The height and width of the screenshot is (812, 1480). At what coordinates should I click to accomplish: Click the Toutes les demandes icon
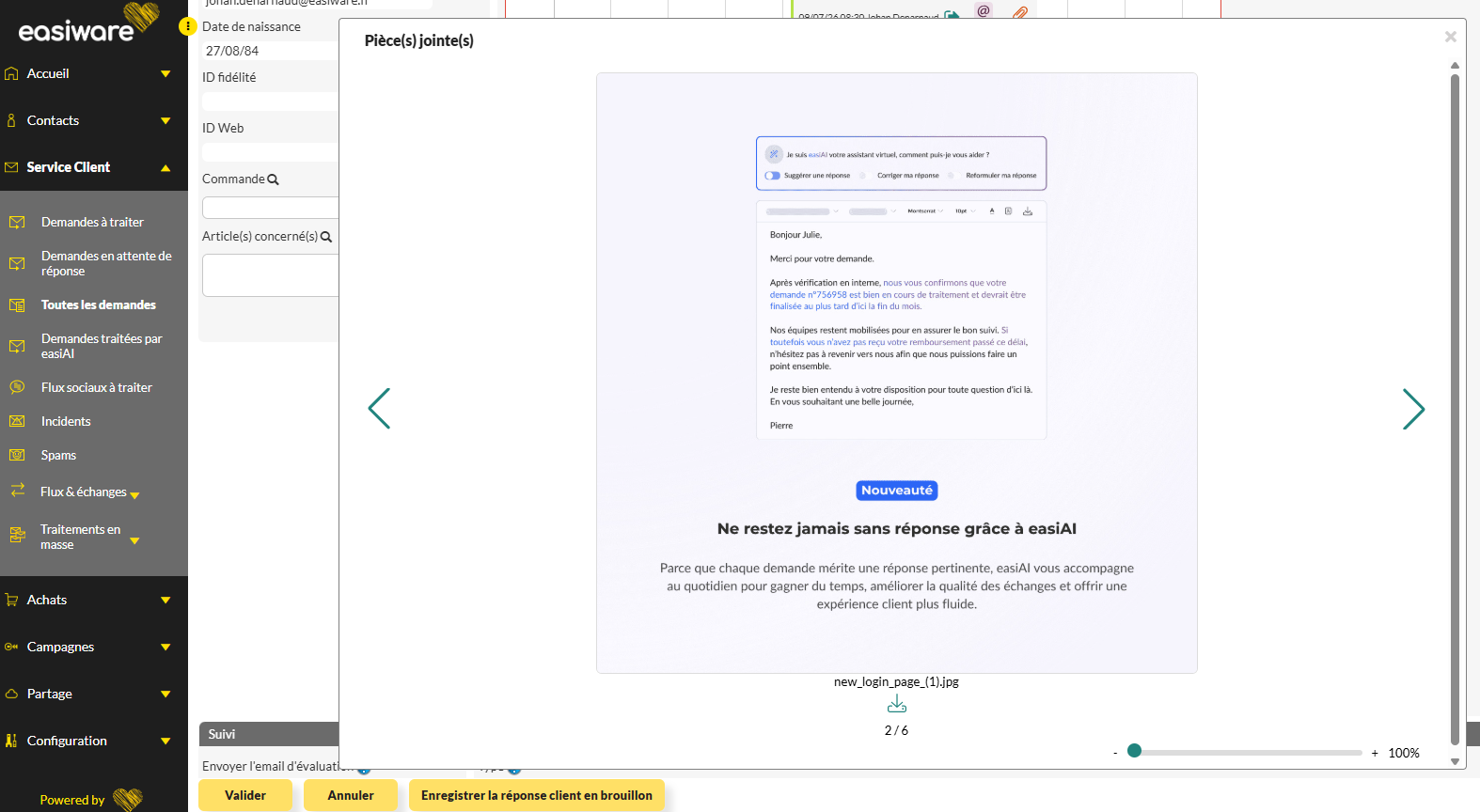pyautogui.click(x=17, y=304)
